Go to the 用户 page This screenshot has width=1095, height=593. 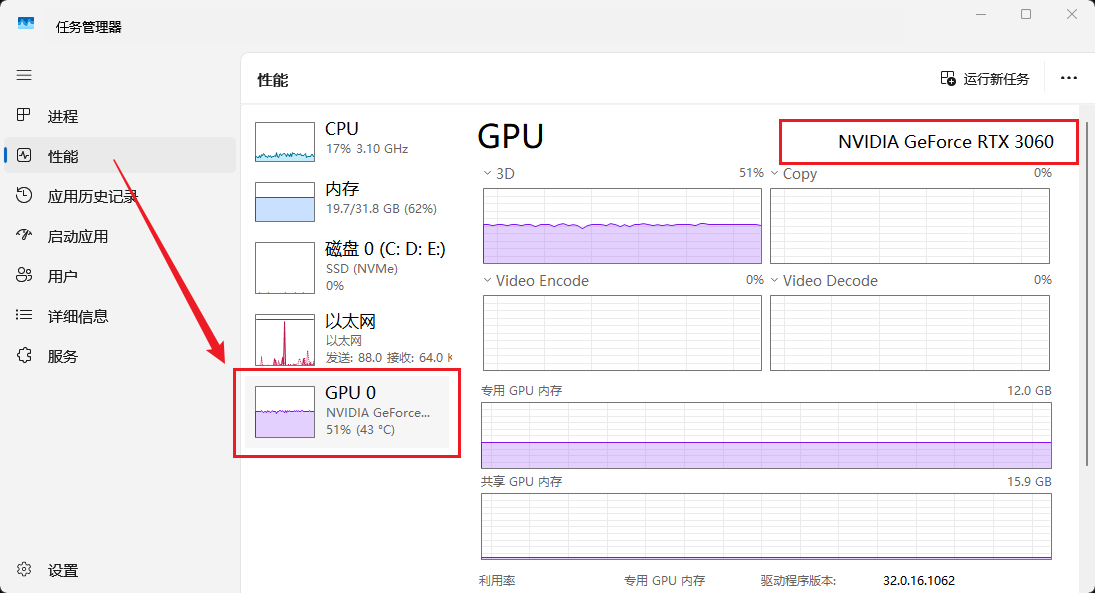63,277
